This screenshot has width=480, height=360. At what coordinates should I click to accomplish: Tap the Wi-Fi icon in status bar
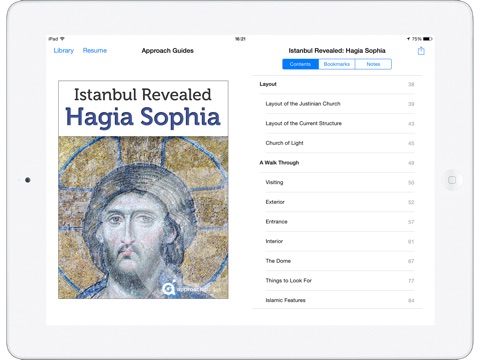click(62, 39)
